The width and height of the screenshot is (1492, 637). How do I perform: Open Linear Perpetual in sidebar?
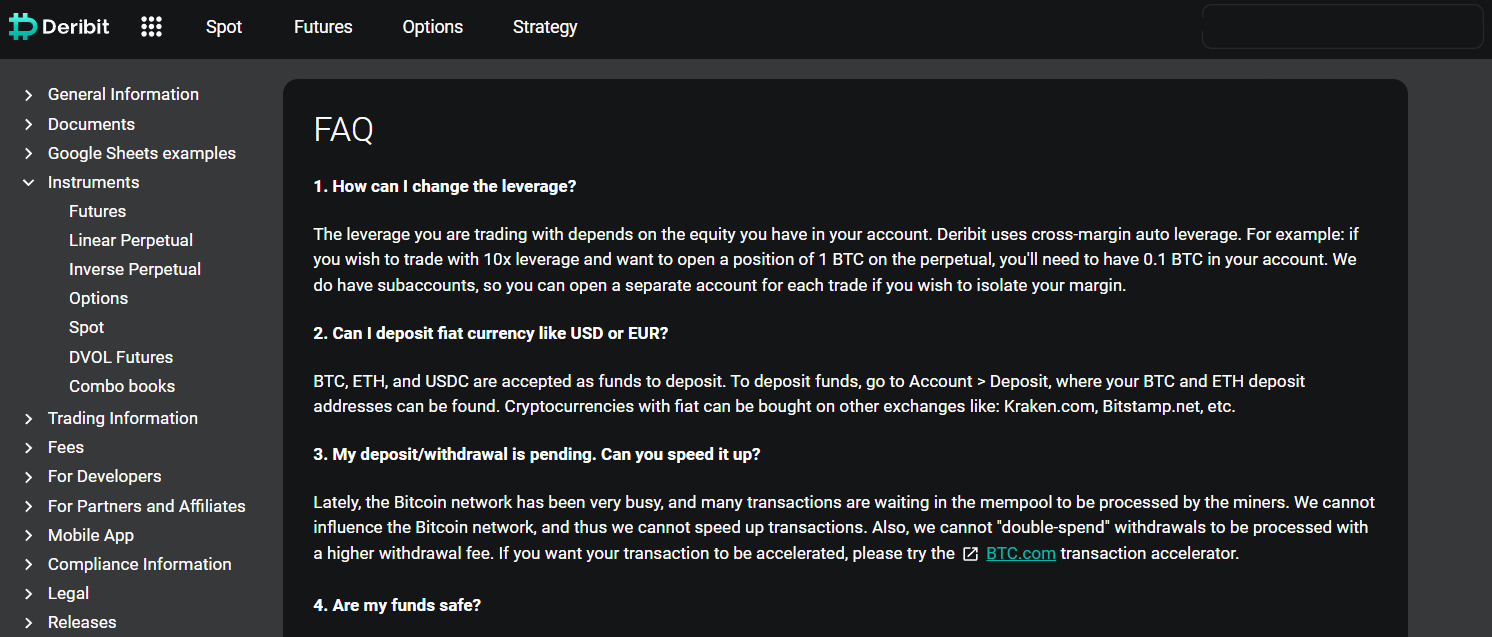click(x=131, y=240)
